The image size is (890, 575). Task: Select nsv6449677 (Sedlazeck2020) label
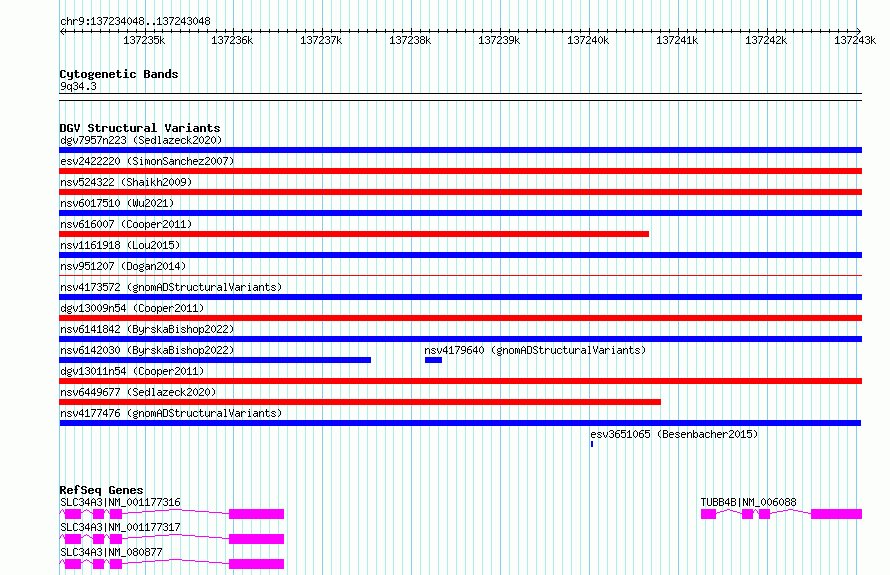click(x=138, y=392)
